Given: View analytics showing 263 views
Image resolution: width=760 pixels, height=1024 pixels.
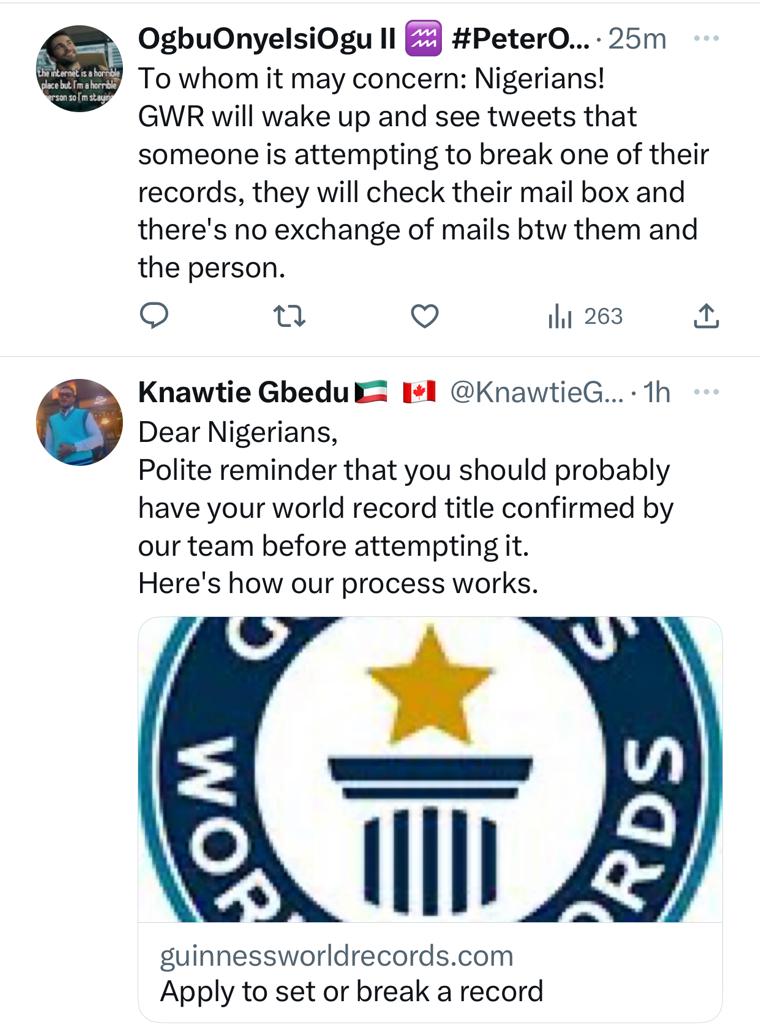Looking at the screenshot, I should tap(586, 317).
